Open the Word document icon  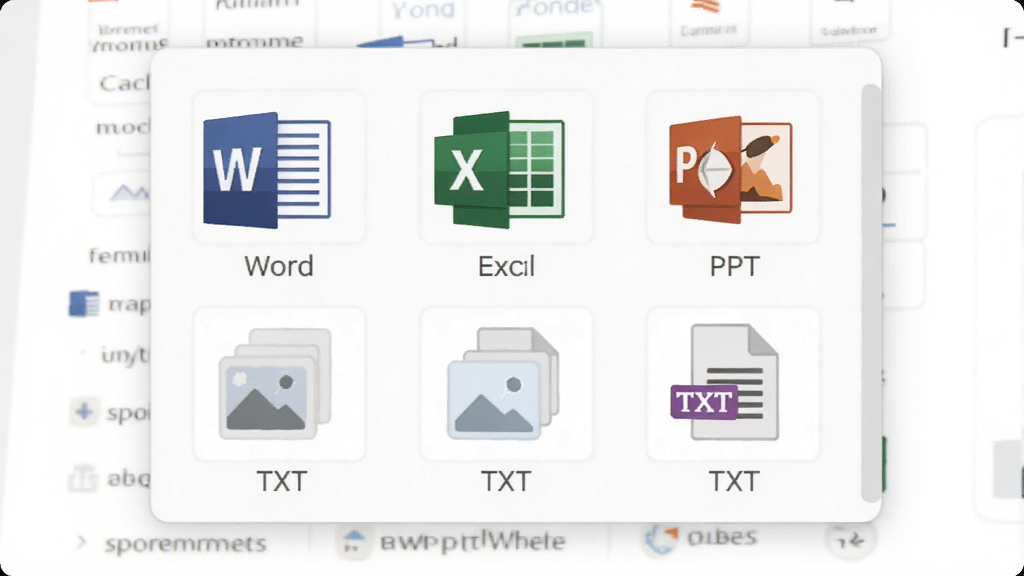point(267,170)
